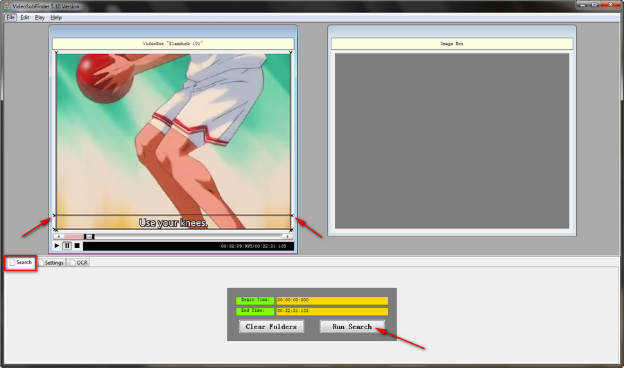Viewport: 624px width, 369px height.
Task: Stop the video playback
Action: pos(77,246)
